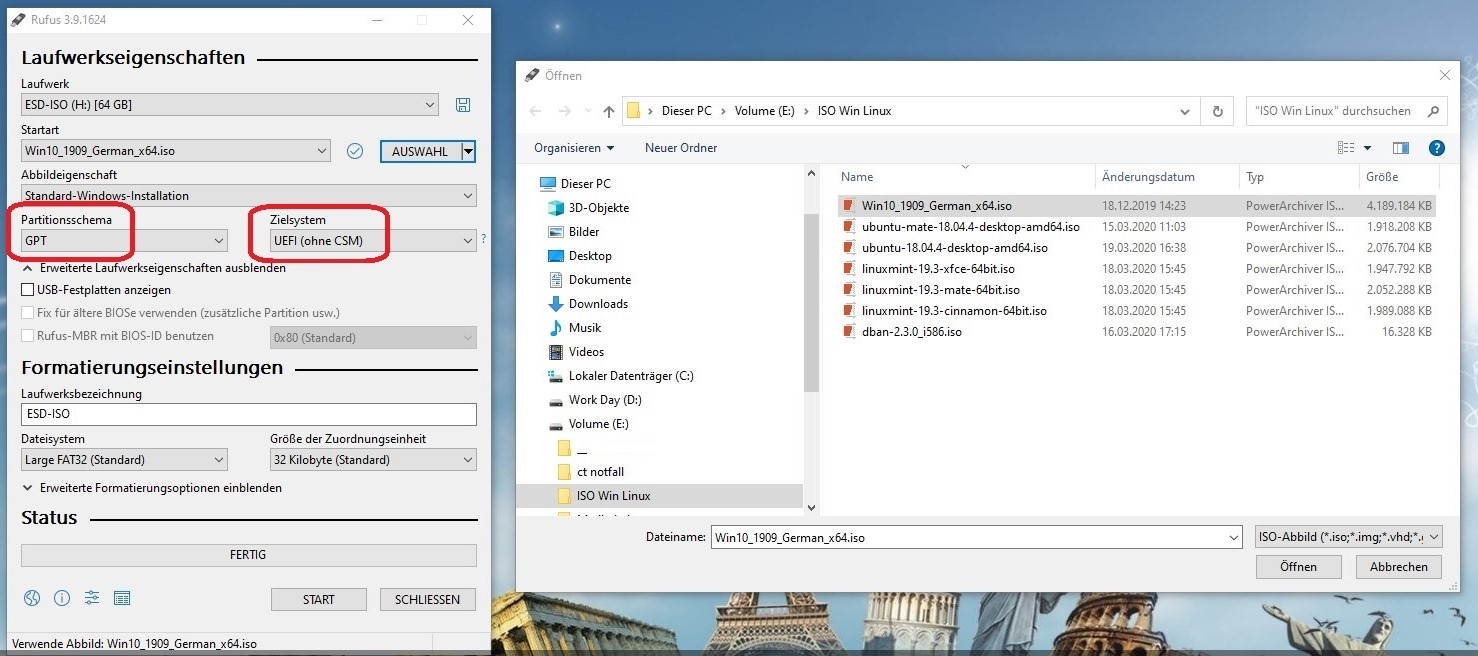Open the Partitionsschema GPT dropdown
Screen dimensions: 1478x656
click(x=219, y=241)
